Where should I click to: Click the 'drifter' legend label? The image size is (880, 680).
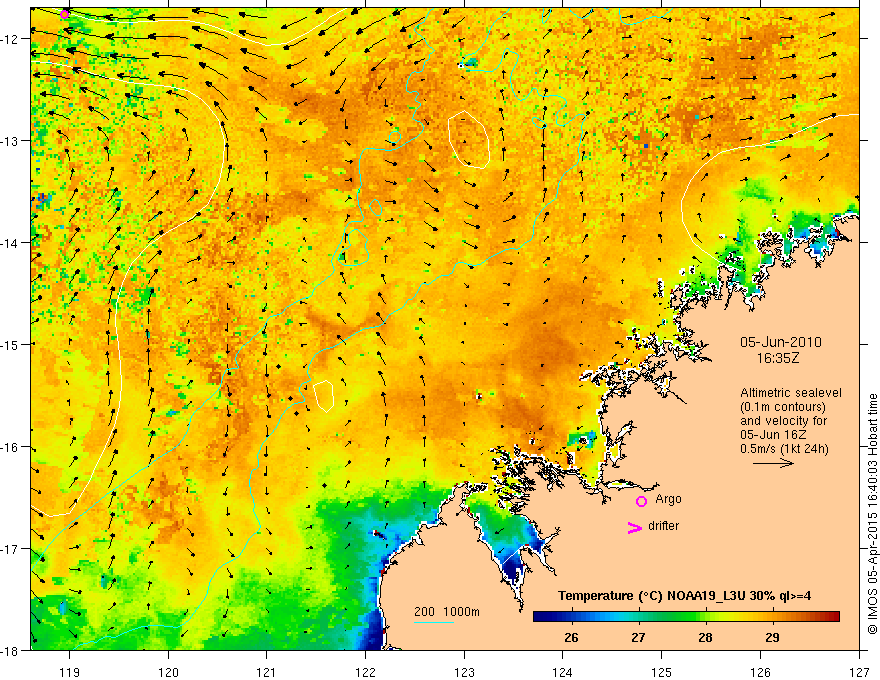663,526
